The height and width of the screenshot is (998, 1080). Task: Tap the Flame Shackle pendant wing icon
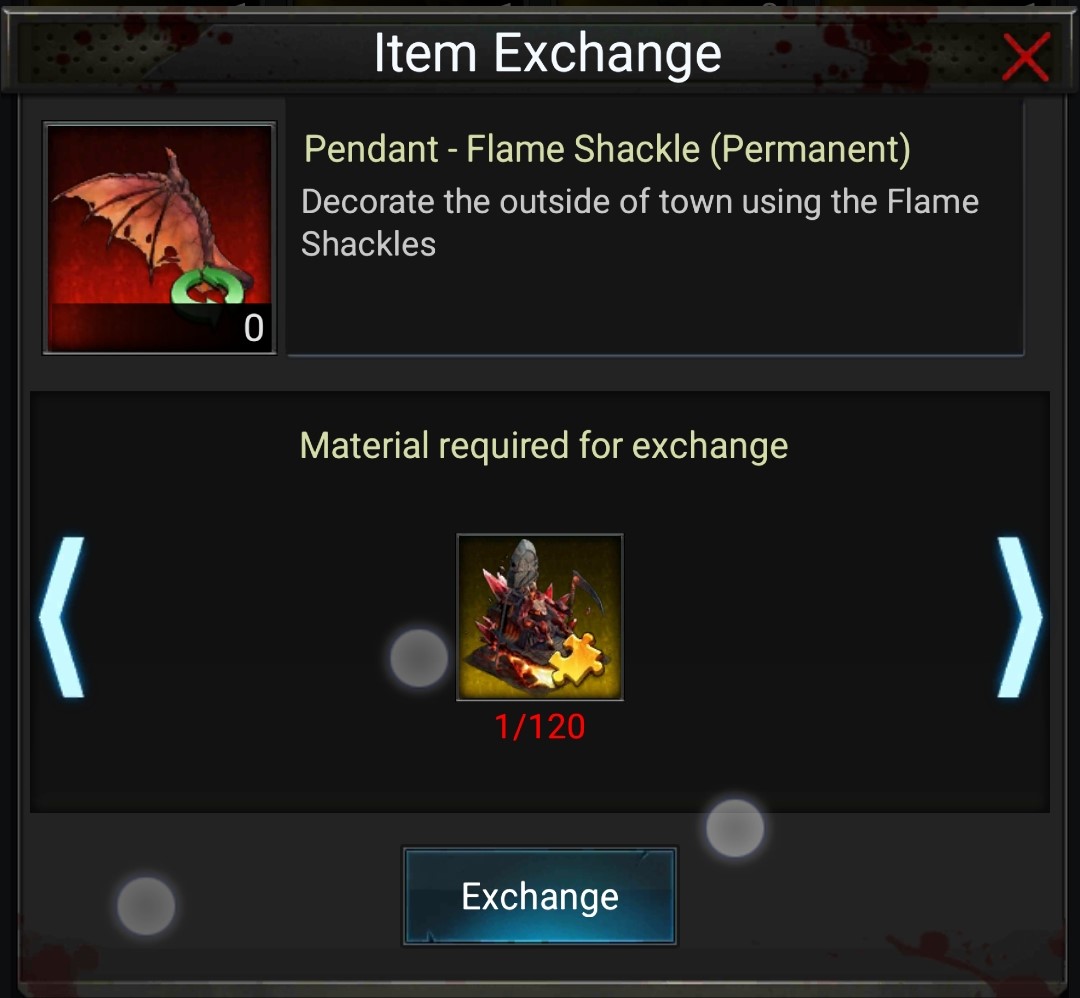tap(160, 238)
